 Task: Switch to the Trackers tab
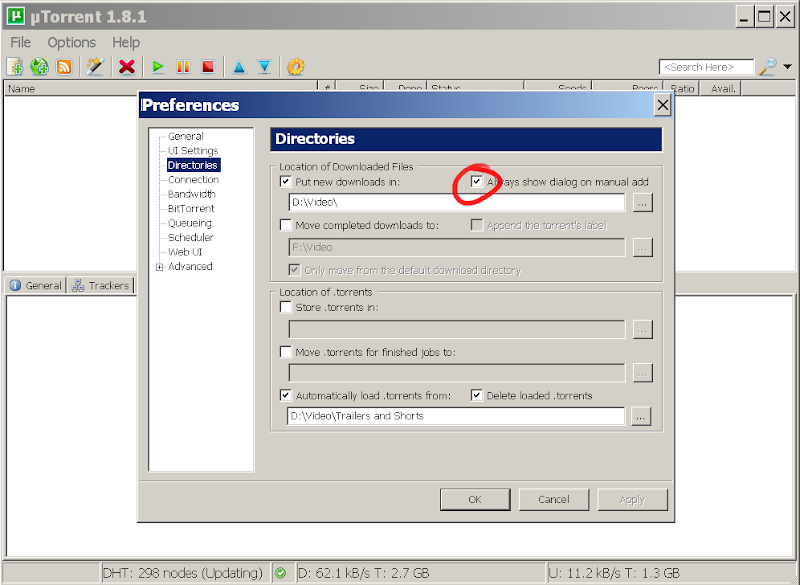click(101, 286)
